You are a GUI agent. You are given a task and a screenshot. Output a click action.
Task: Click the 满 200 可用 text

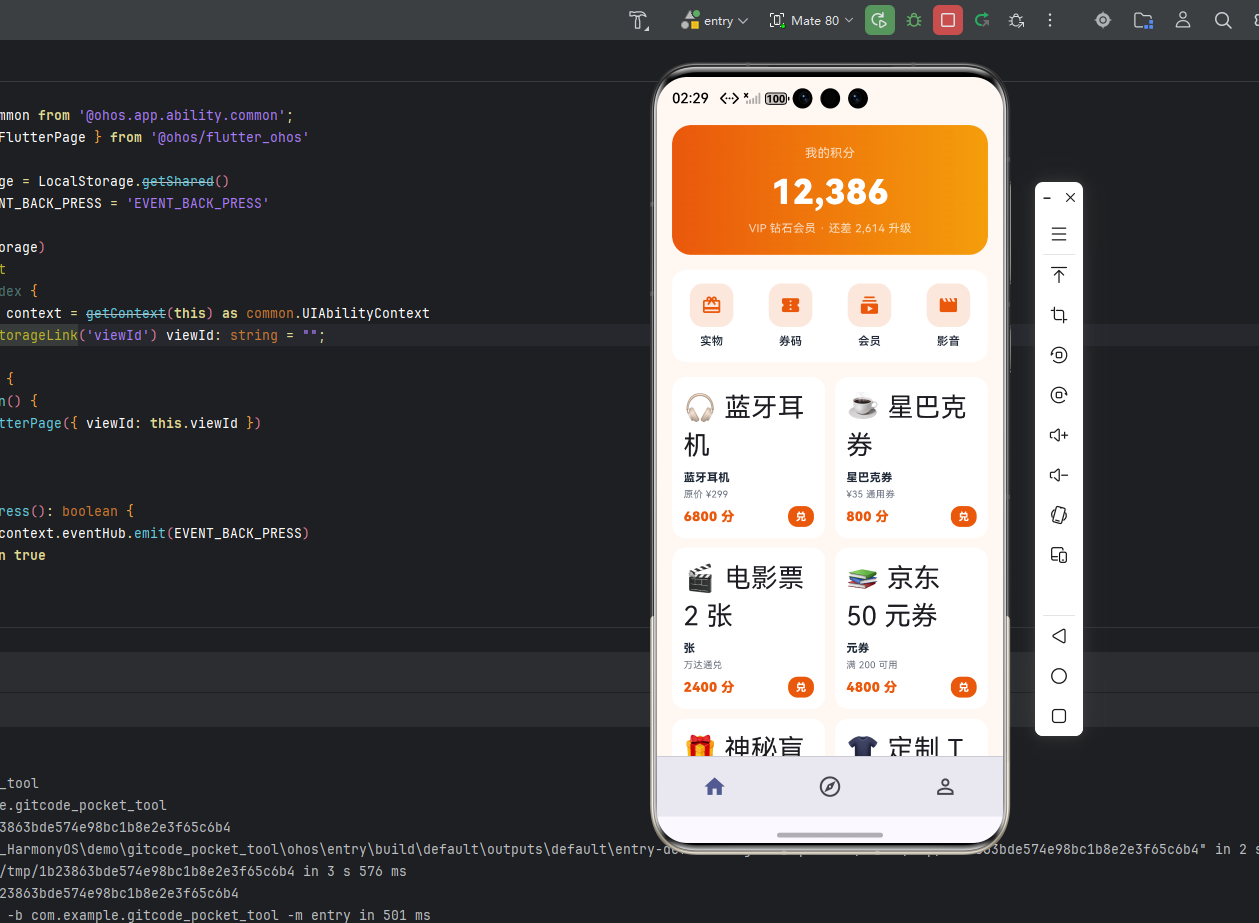(872, 664)
